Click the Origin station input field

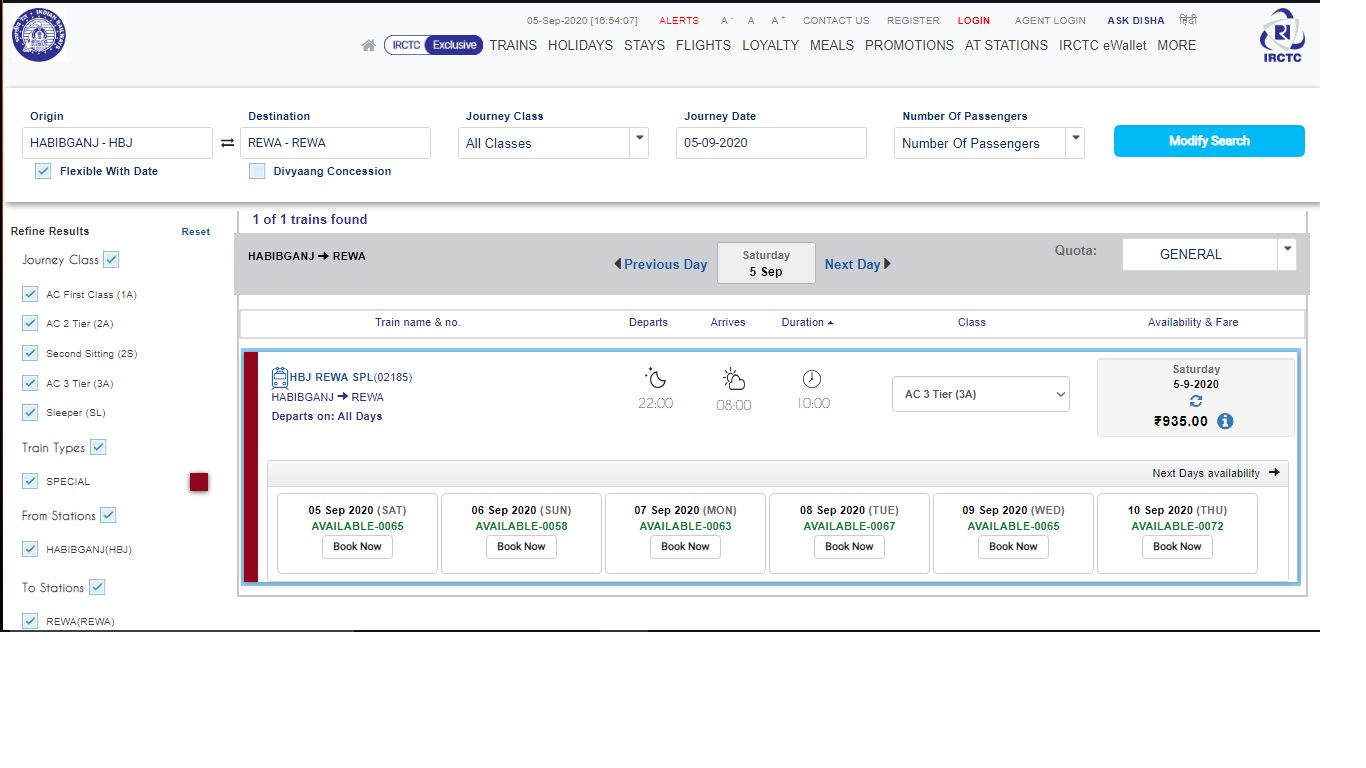tap(117, 143)
